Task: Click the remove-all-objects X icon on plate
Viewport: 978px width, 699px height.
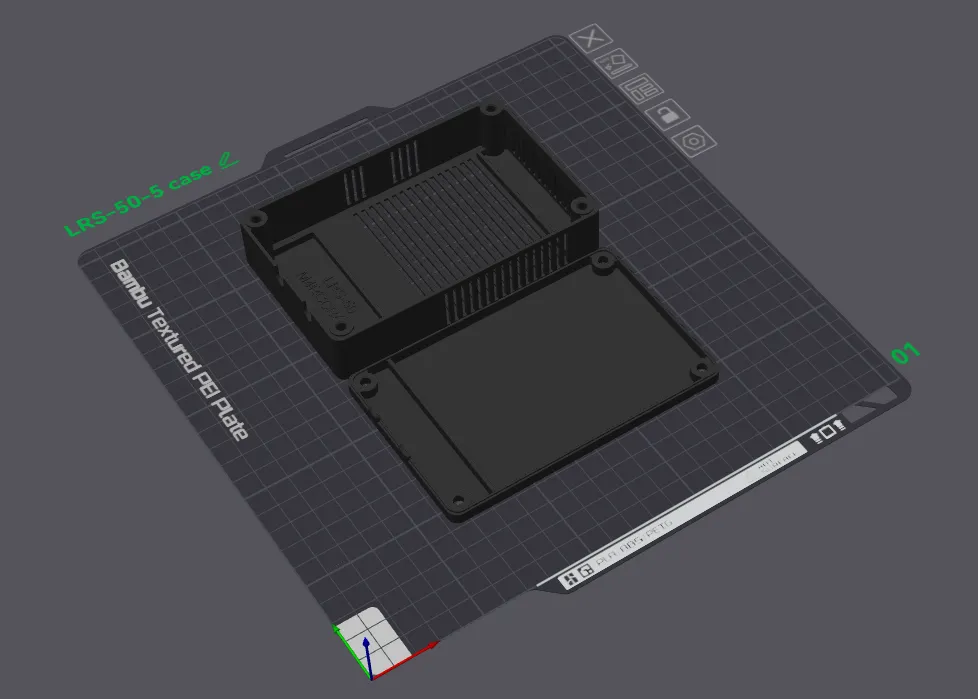Action: [x=590, y=39]
